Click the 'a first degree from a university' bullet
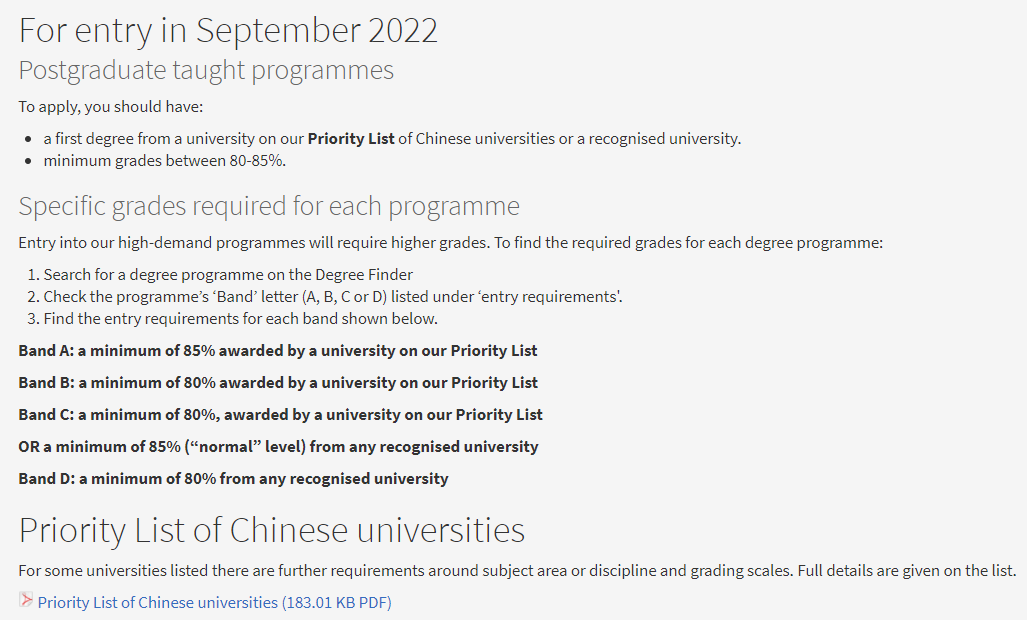This screenshot has width=1027, height=620. pyautogui.click(x=392, y=139)
